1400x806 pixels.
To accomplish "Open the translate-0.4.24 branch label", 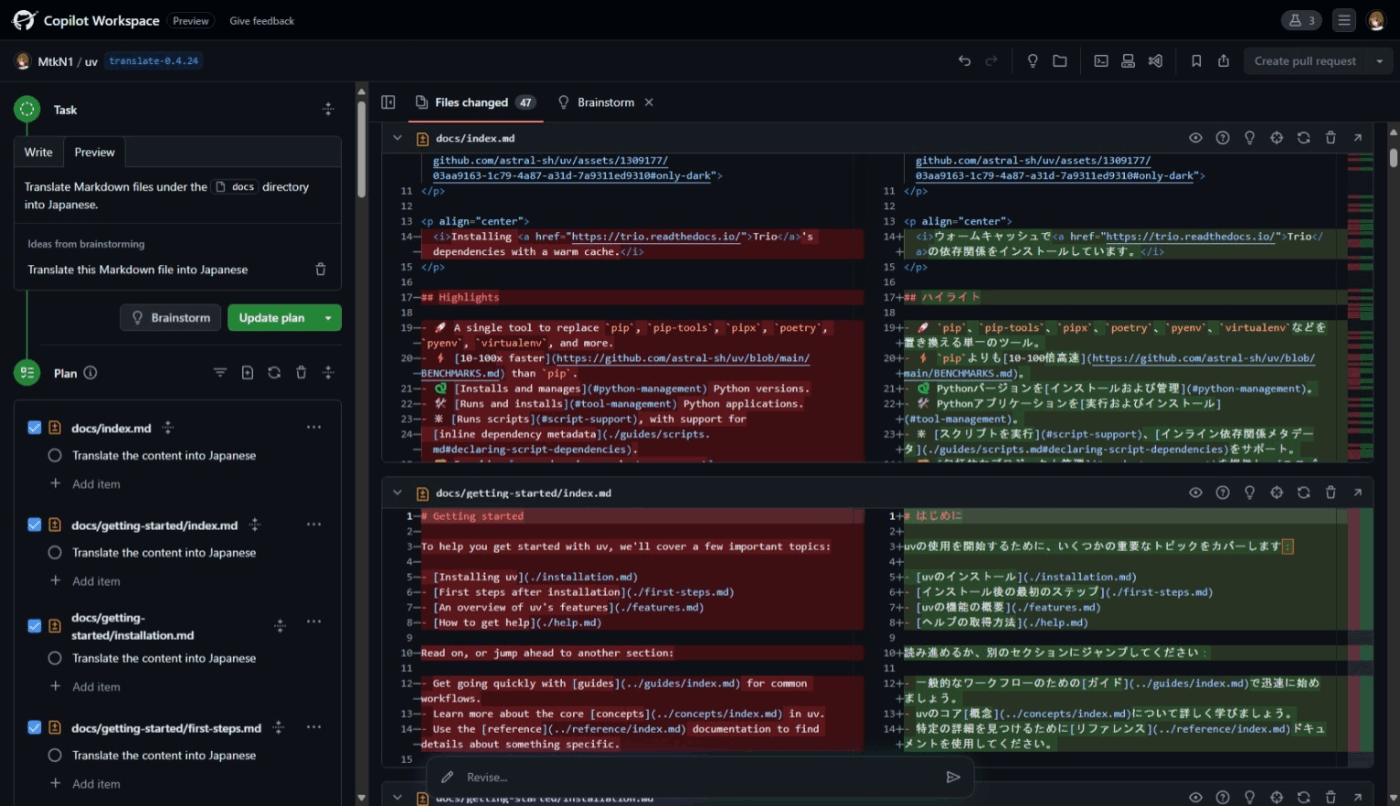I will (153, 61).
